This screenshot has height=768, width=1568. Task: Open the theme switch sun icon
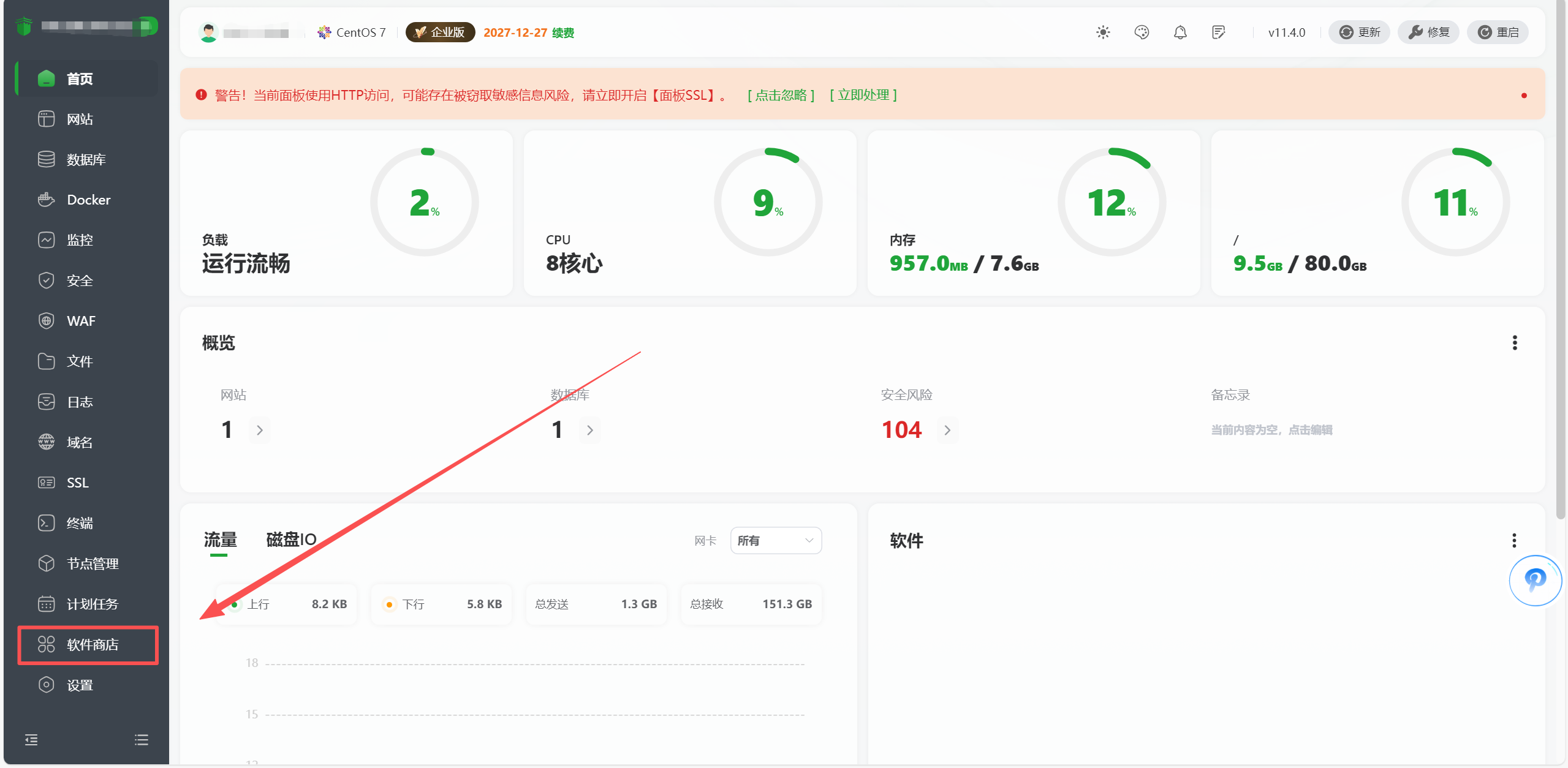coord(1102,32)
